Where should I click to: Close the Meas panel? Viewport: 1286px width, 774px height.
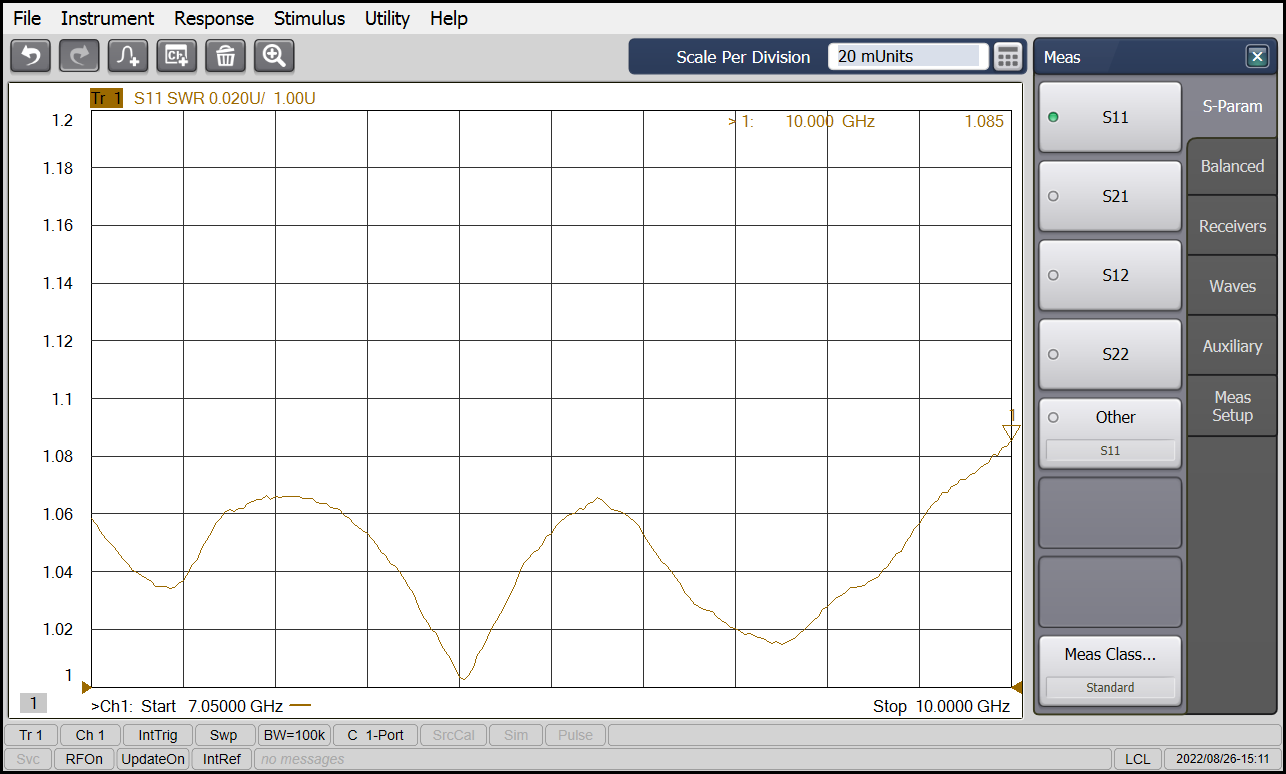pyautogui.click(x=1257, y=57)
